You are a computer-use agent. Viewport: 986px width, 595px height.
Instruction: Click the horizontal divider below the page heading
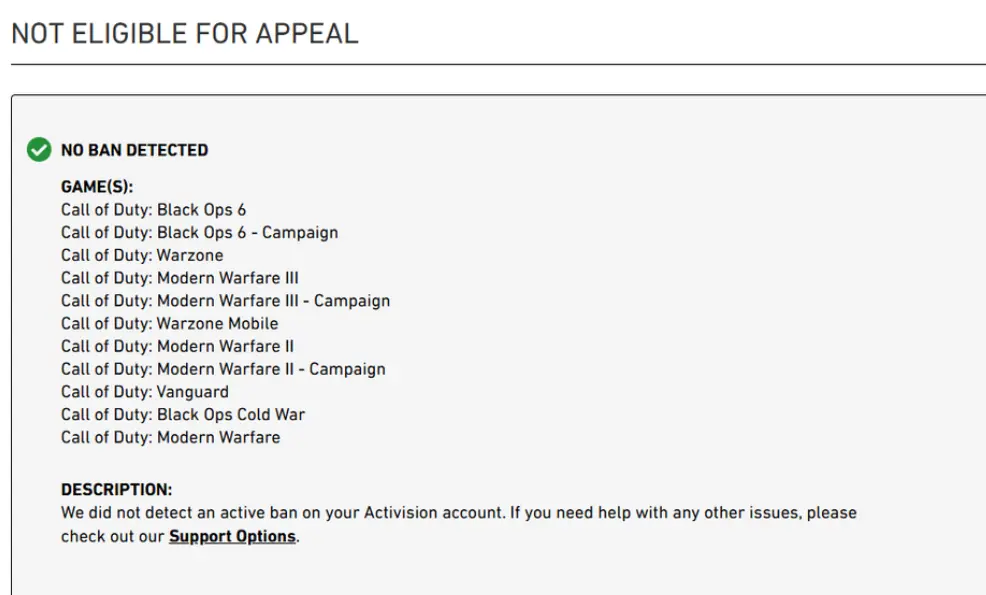point(498,65)
